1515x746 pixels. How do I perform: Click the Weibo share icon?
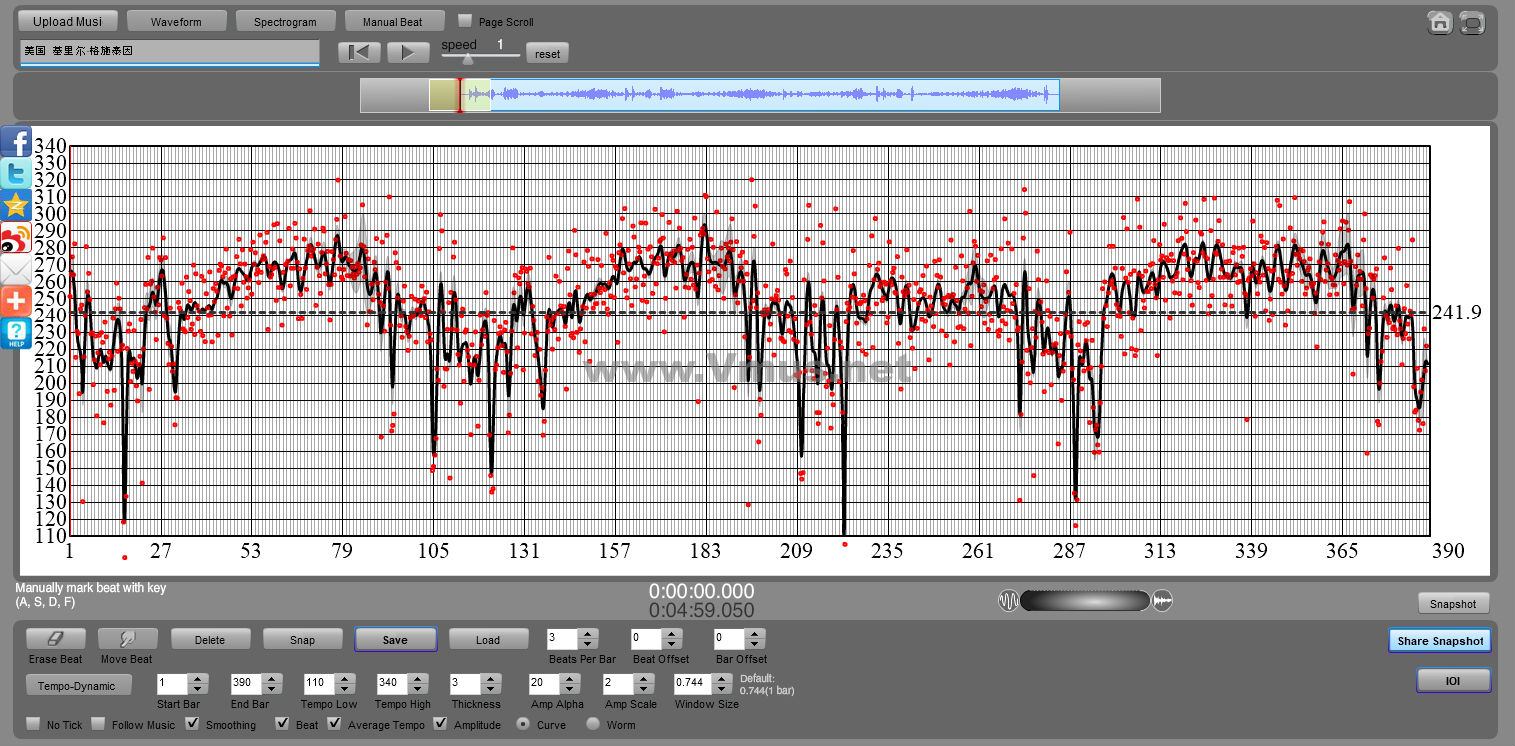point(15,238)
